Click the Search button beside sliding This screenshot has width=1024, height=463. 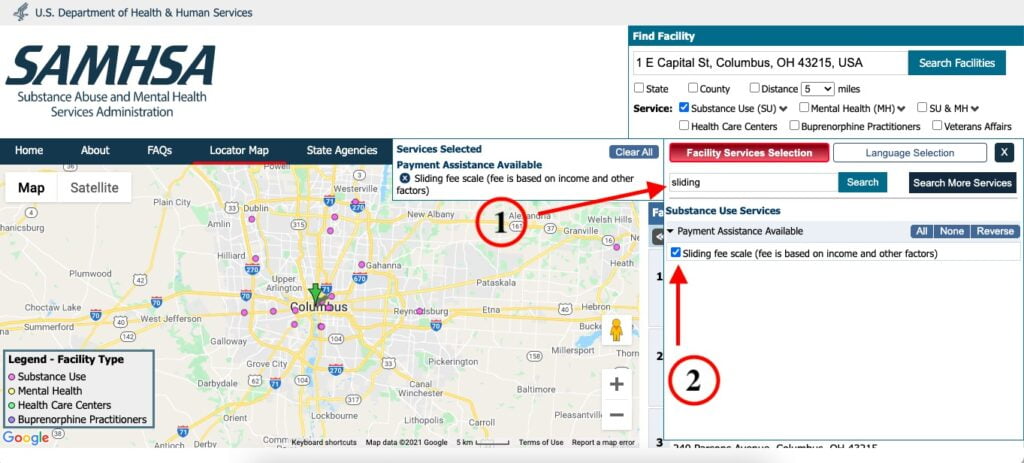coord(863,182)
